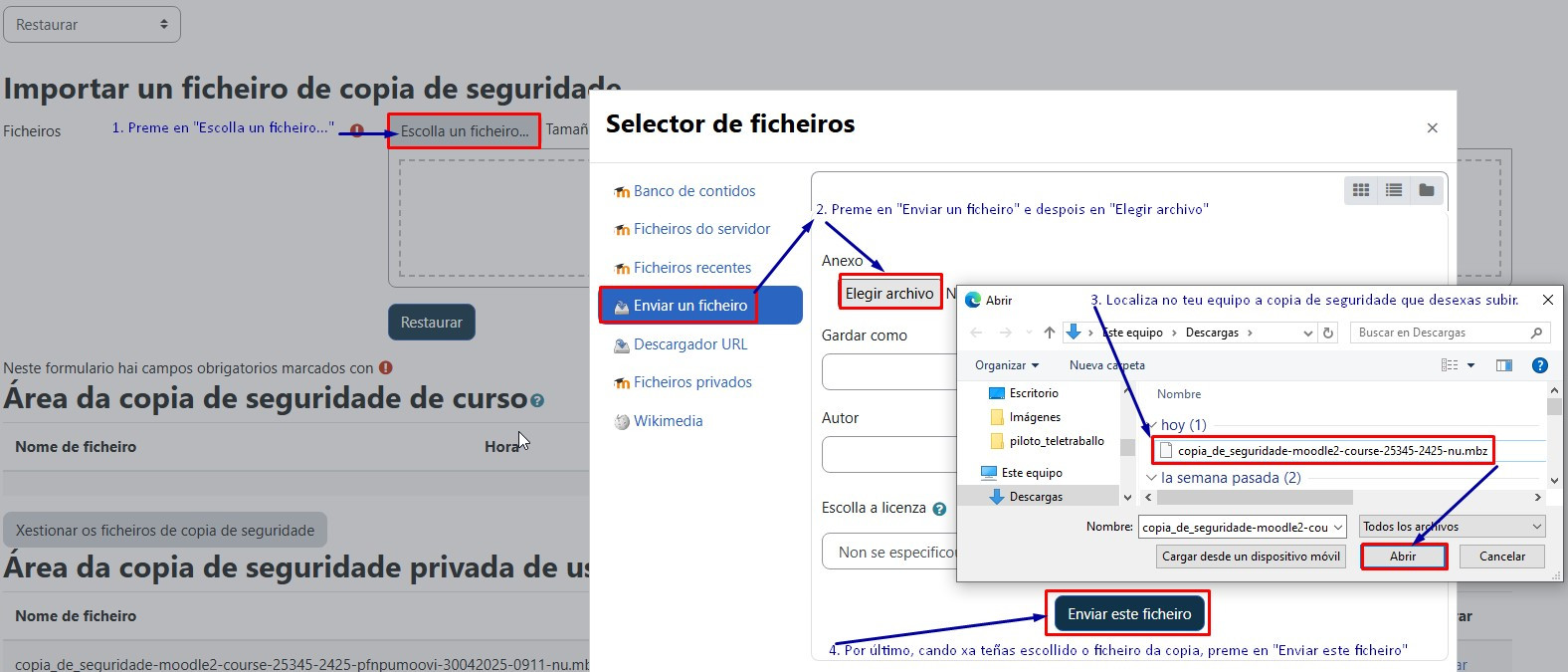Expand address bar history dropdown in Abrir dialog
The height and width of the screenshot is (672, 1568).
1307,333
